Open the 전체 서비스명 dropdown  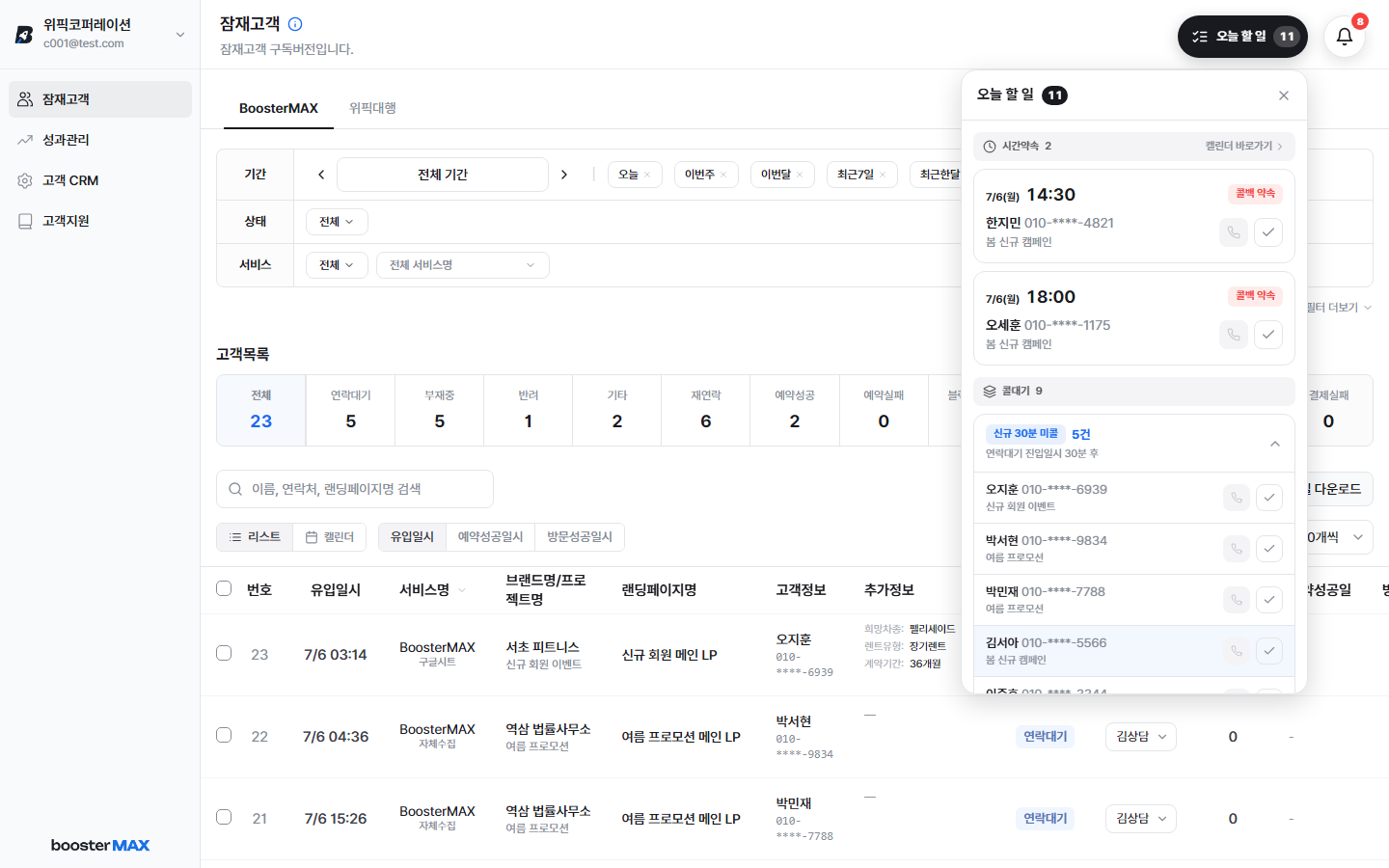(462, 265)
